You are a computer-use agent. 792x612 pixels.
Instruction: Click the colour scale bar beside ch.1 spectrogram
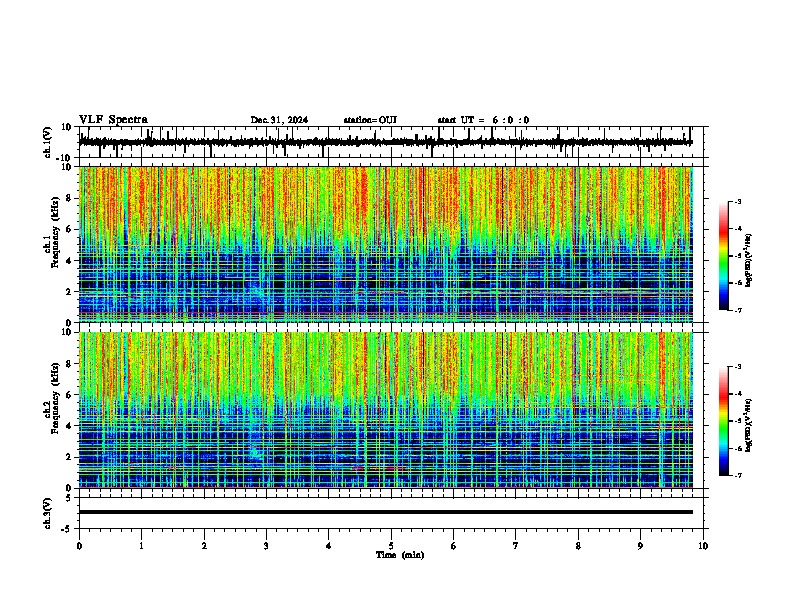723,256
